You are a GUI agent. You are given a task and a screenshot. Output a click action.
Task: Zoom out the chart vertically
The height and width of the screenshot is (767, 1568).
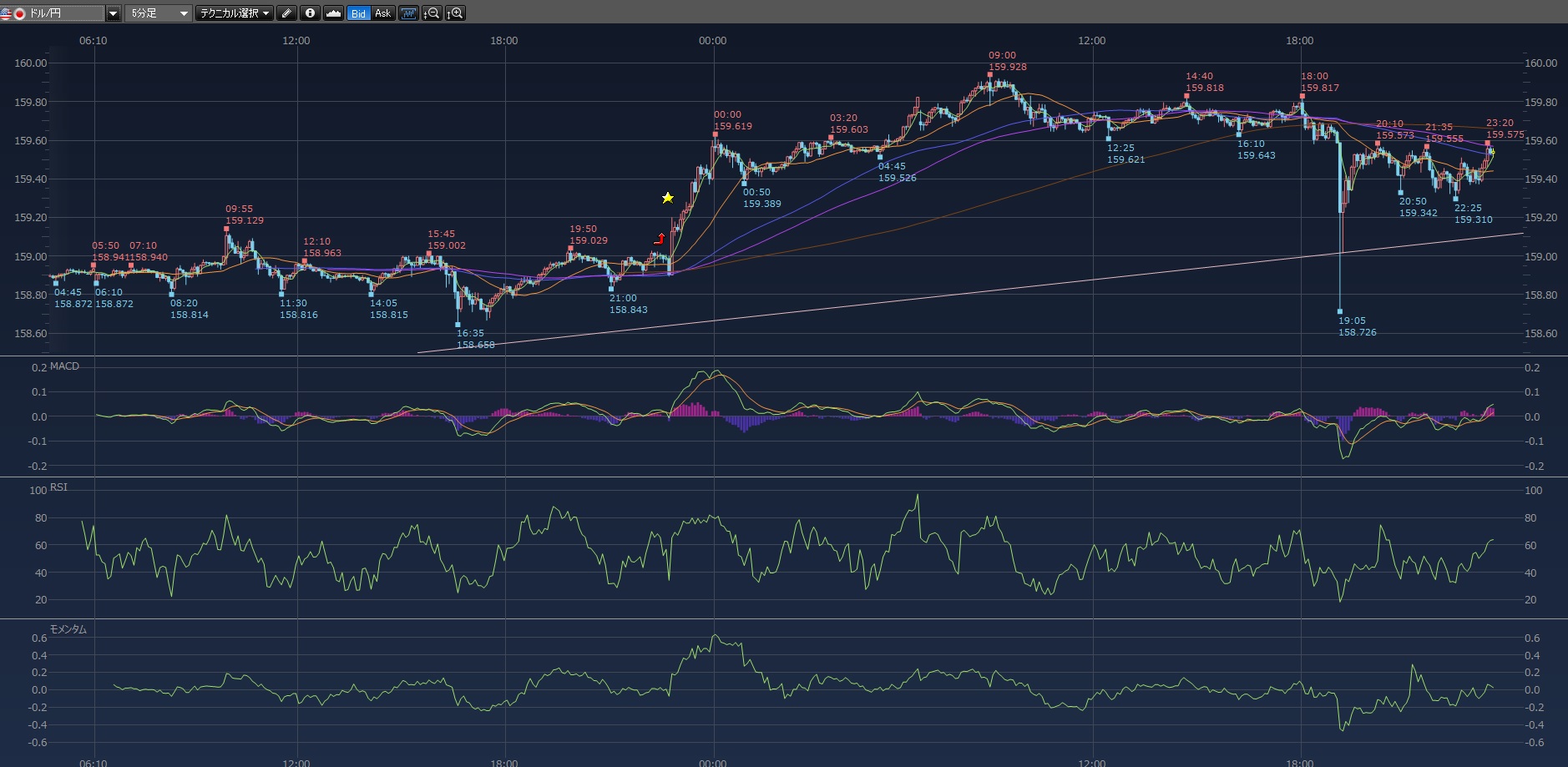click(432, 13)
